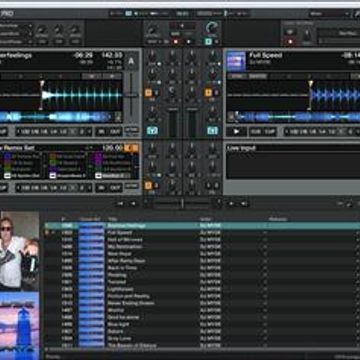Click the Deck A gain knob in mixer
The height and width of the screenshot is (360, 360).
coord(152,54)
